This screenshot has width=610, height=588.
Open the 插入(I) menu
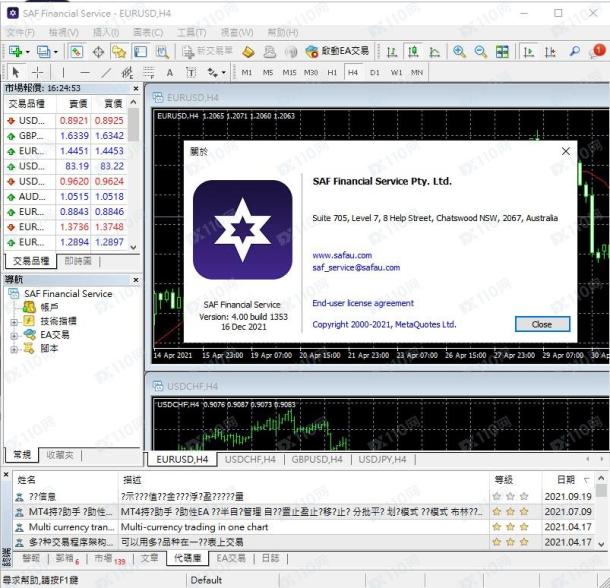(106, 32)
